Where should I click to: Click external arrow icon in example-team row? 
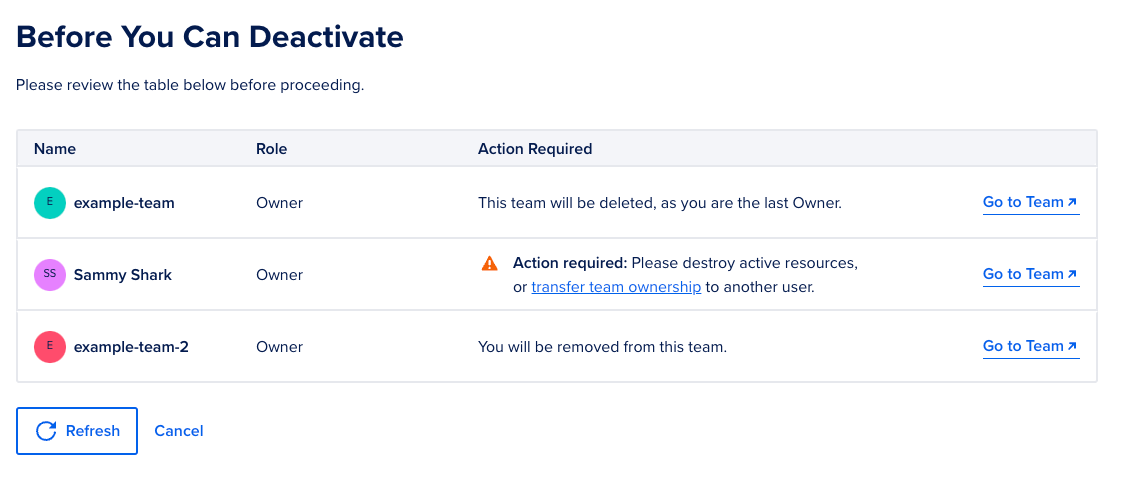[x=1073, y=202]
